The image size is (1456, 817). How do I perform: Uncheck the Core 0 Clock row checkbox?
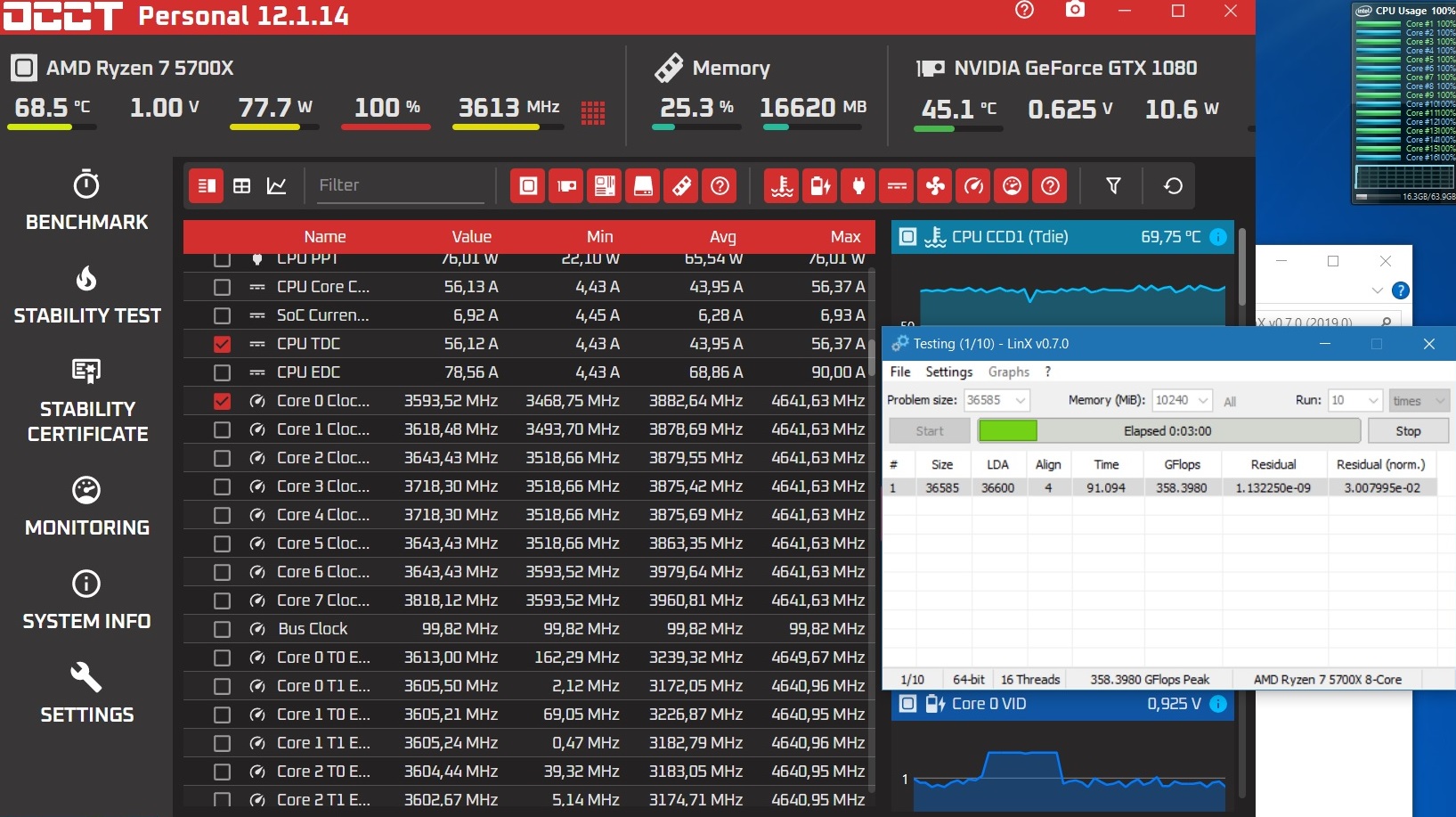(222, 401)
